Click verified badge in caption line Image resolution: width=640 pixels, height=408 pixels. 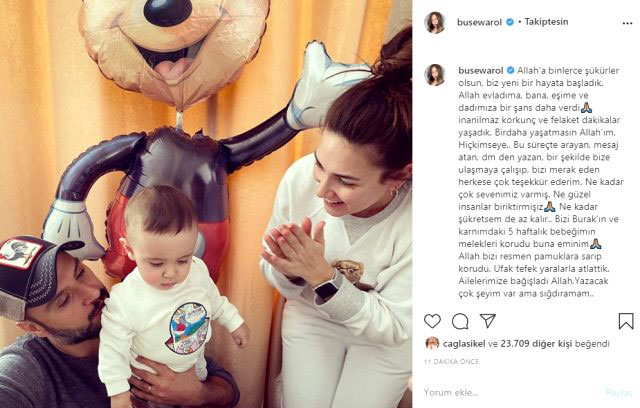510,70
